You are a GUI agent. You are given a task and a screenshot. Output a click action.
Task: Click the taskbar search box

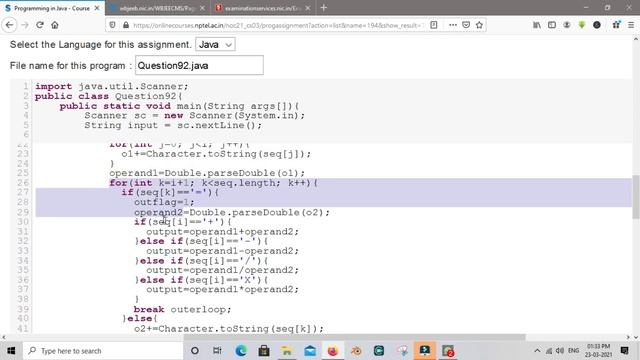[102, 351]
